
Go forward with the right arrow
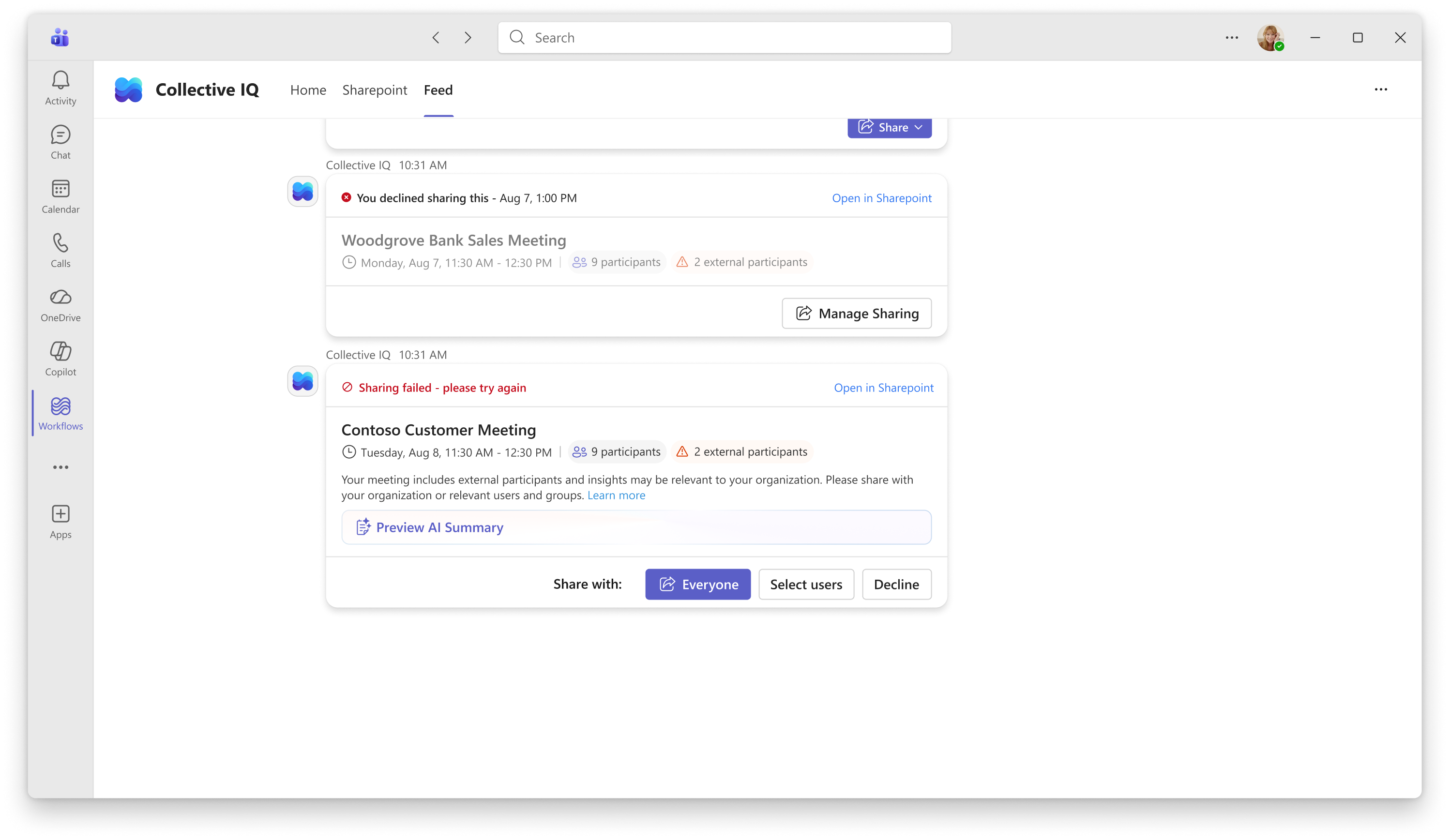click(468, 37)
